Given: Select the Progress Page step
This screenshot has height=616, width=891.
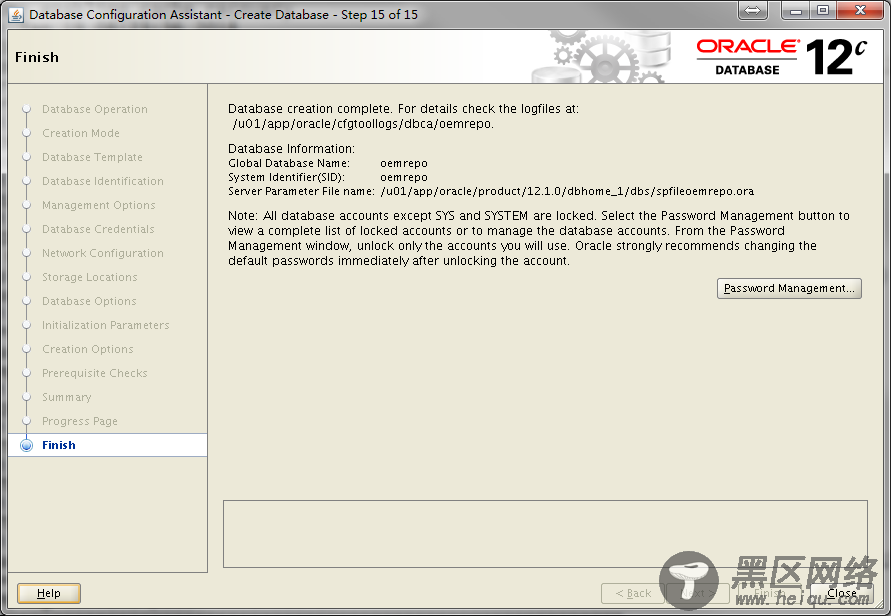Looking at the screenshot, I should 80,421.
